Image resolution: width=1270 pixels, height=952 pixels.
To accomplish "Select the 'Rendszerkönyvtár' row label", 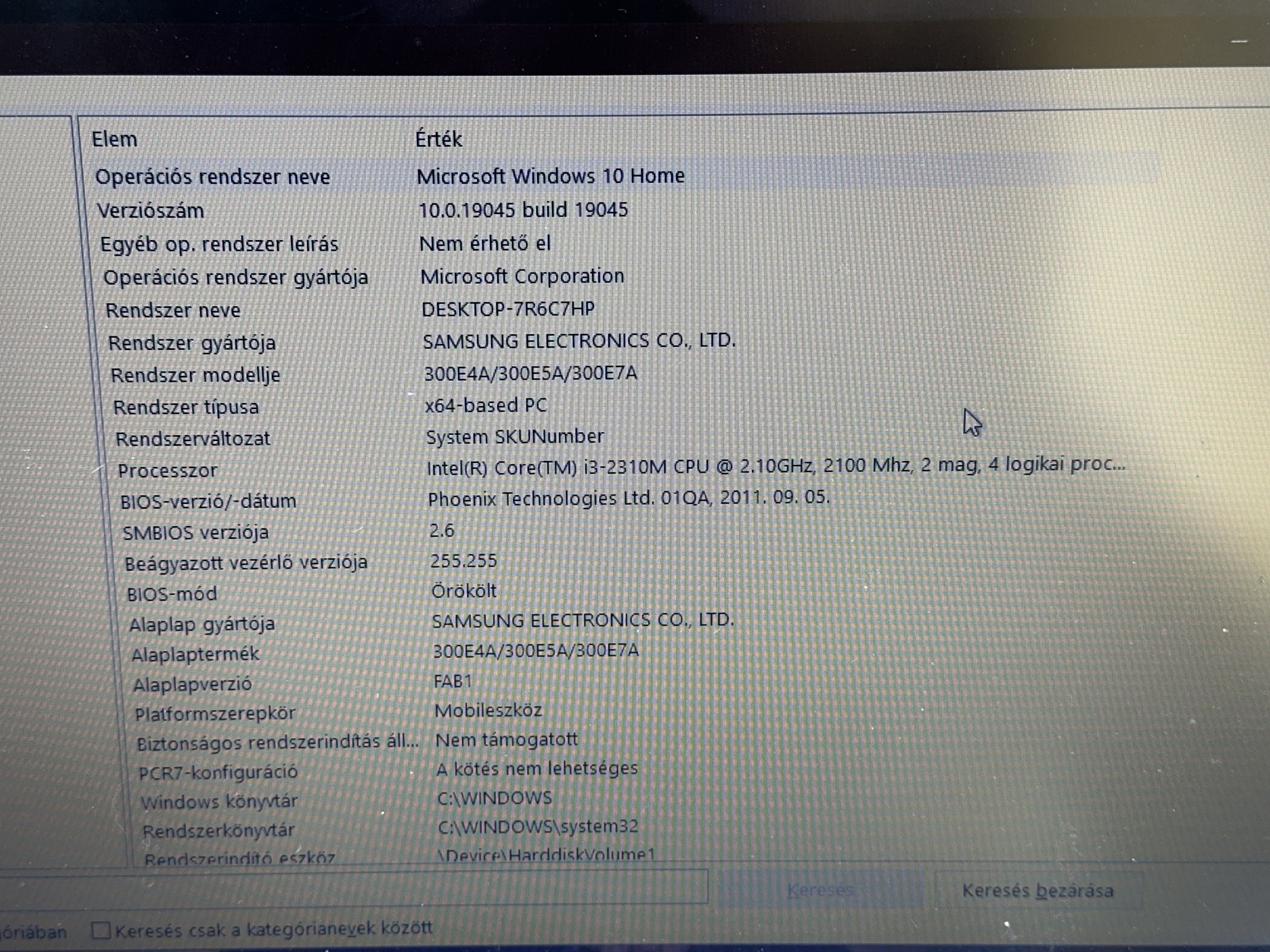I will pyautogui.click(x=219, y=831).
